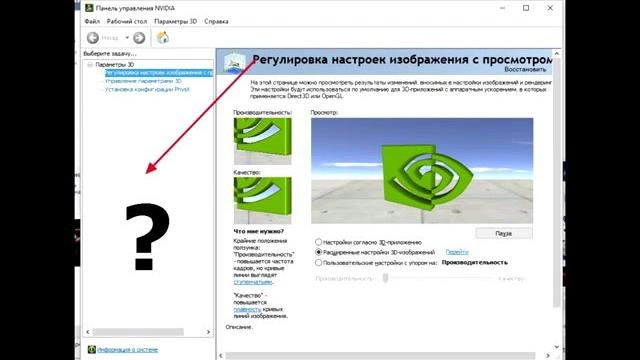Click the large 3D logo preview
The height and width of the screenshot is (360, 640).
pos(422,171)
